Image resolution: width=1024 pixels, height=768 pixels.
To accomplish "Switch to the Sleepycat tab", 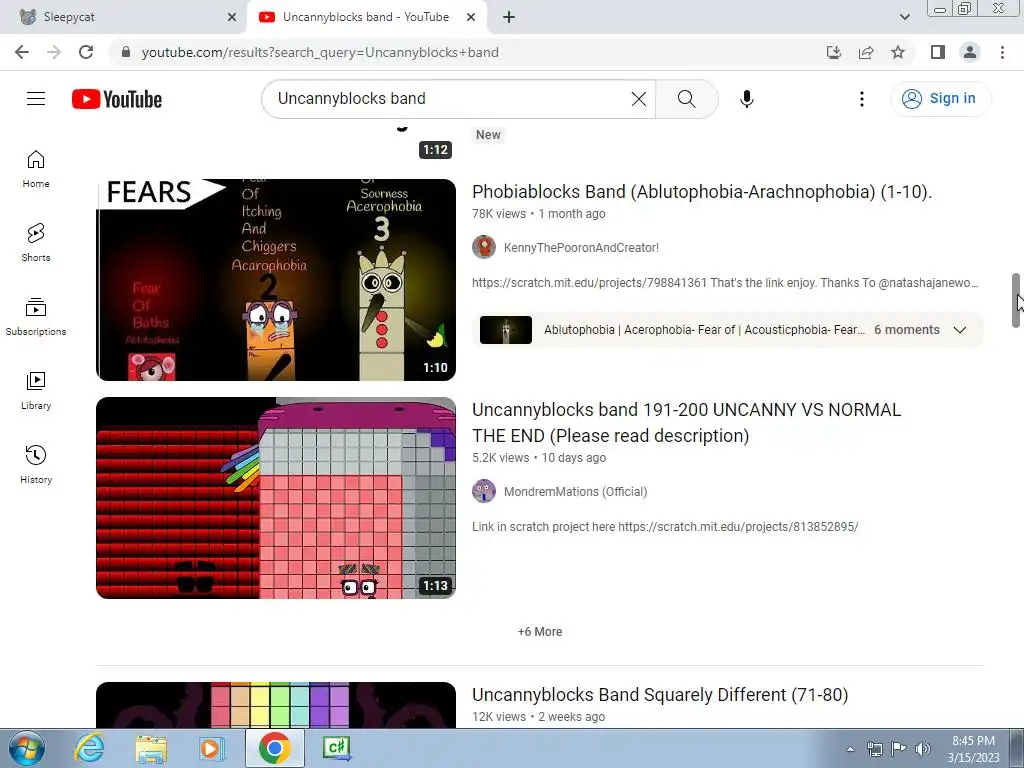I will [x=123, y=17].
